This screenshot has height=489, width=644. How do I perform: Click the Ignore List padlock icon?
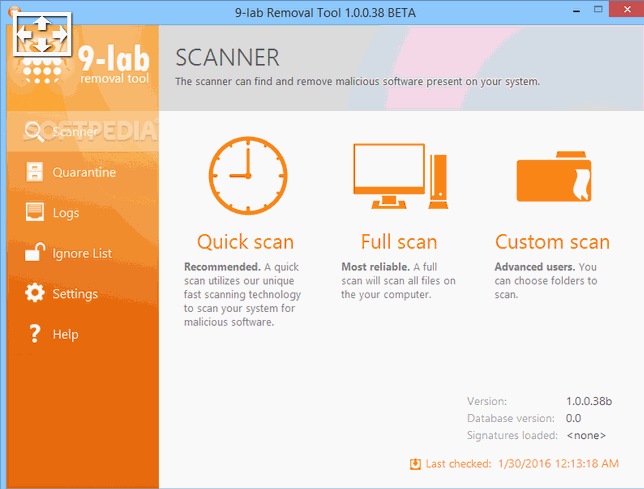[34, 252]
